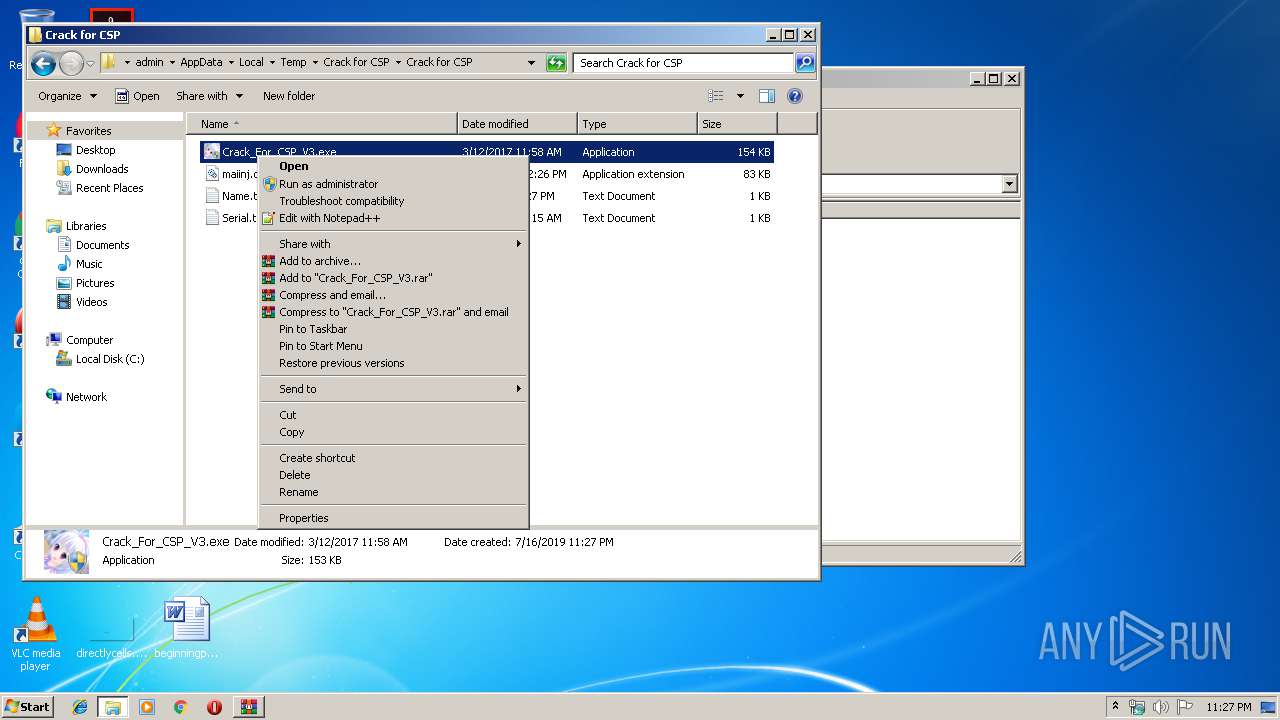This screenshot has width=1280, height=720.
Task: Select Add to "Crack_For_CSP_V3.rar"
Action: 392,278
